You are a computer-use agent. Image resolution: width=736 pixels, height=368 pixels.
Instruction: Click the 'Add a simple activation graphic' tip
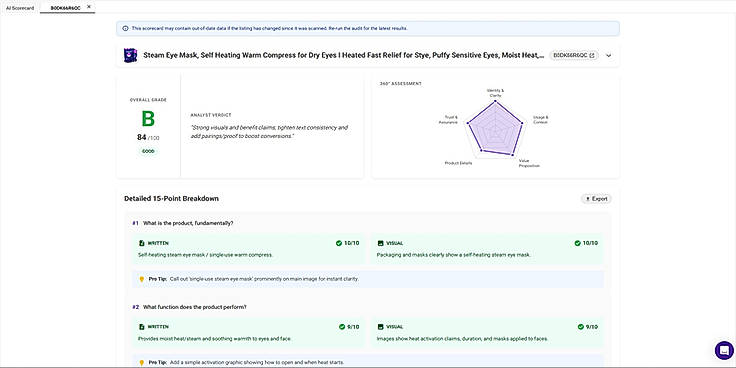point(257,362)
